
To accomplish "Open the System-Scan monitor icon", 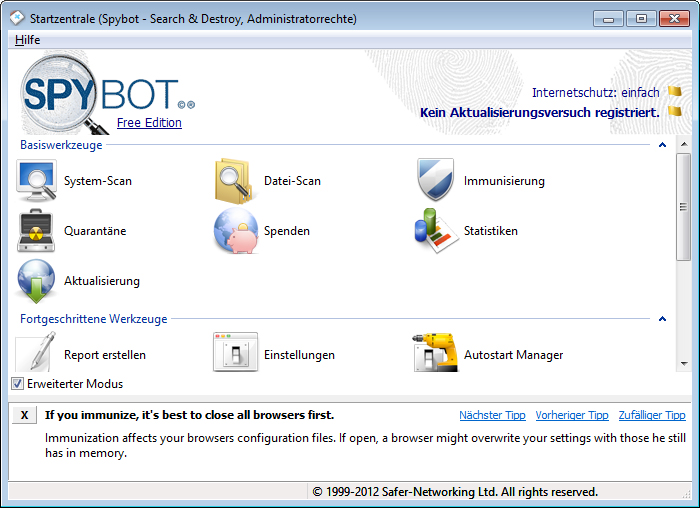I will click(x=36, y=181).
